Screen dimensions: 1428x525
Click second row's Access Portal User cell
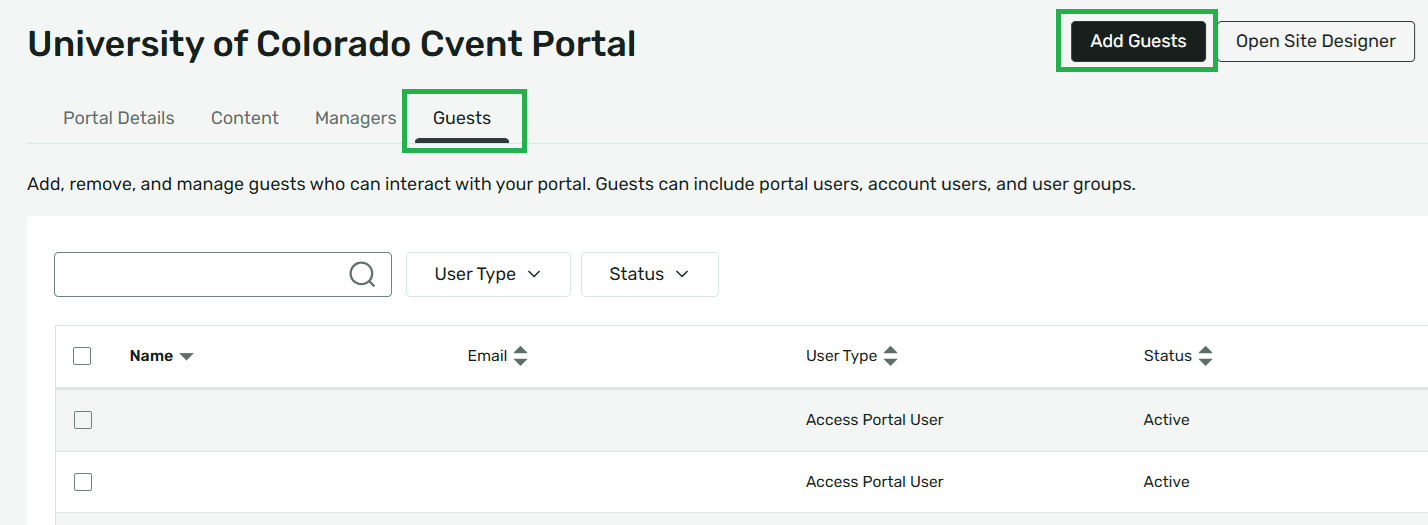click(875, 482)
